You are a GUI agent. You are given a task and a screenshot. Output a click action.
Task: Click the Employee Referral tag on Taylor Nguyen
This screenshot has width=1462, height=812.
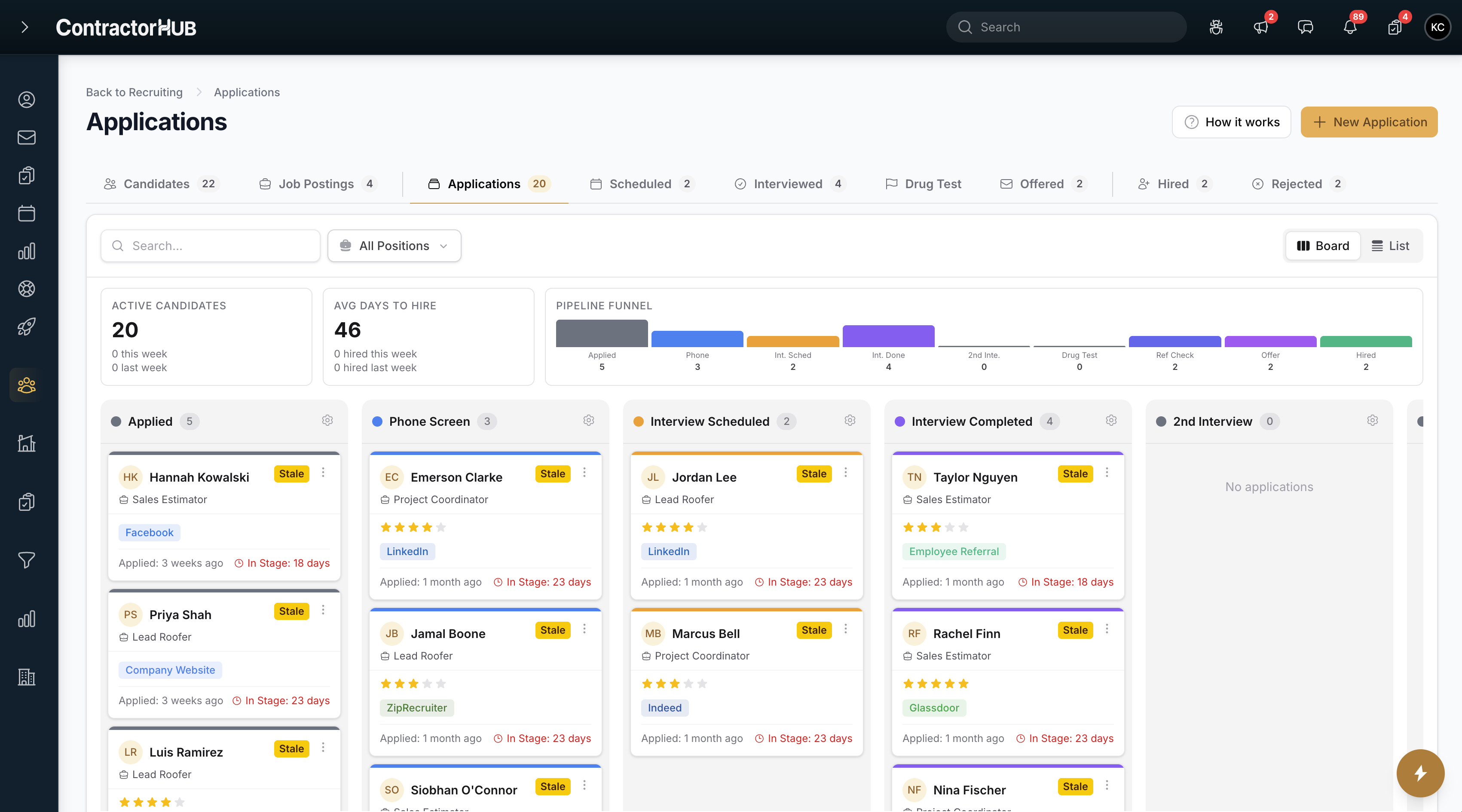(954, 551)
